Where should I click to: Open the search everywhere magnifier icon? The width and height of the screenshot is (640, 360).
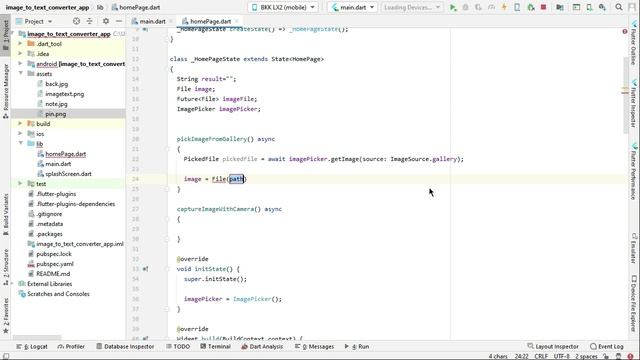tap(619, 7)
